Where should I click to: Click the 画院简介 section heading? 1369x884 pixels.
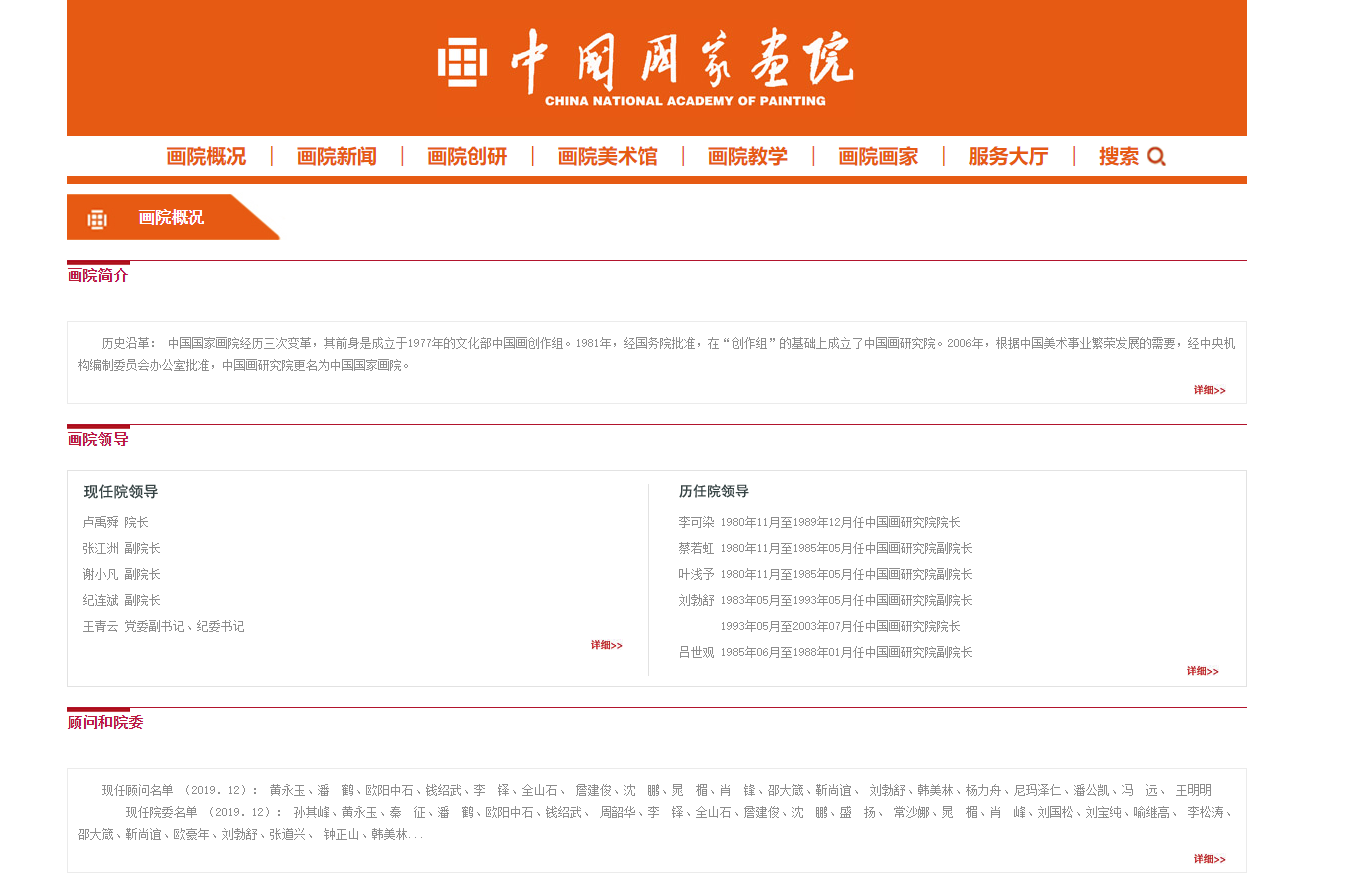click(x=98, y=275)
